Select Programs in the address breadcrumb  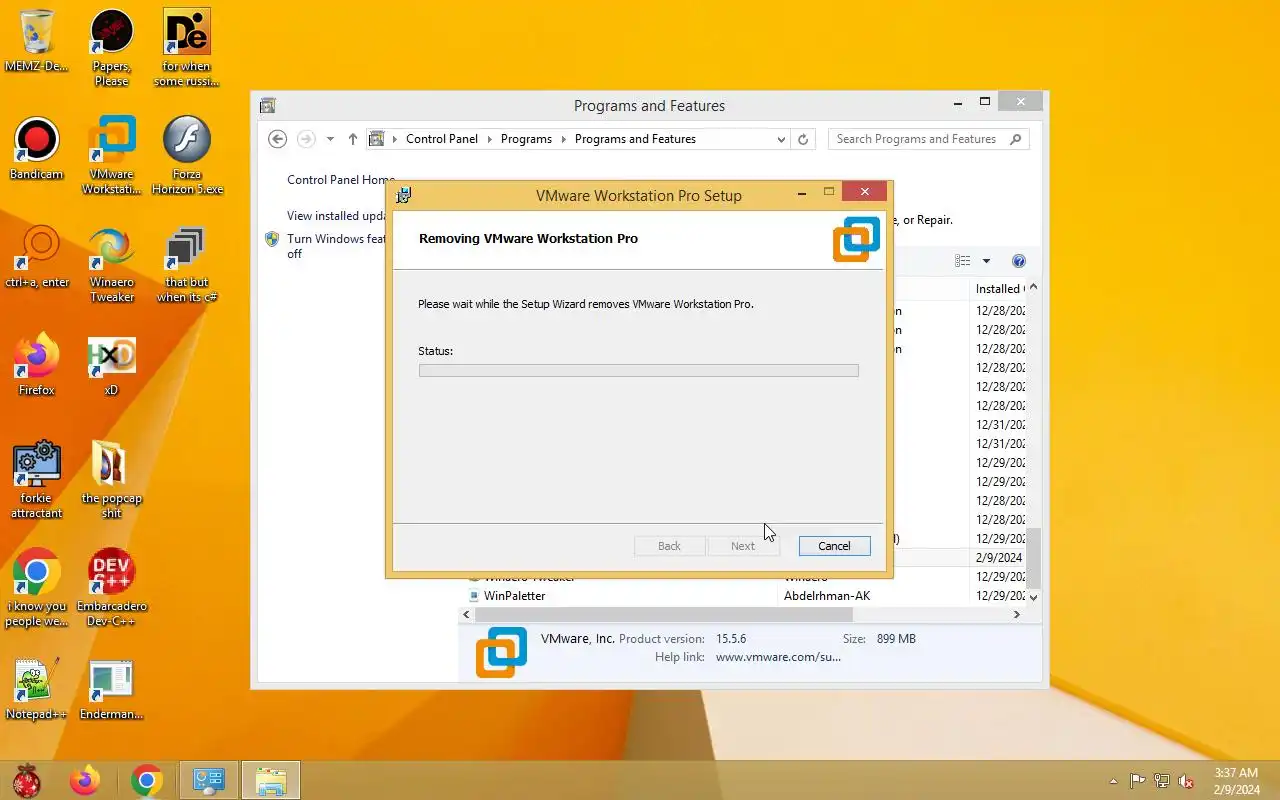[526, 139]
